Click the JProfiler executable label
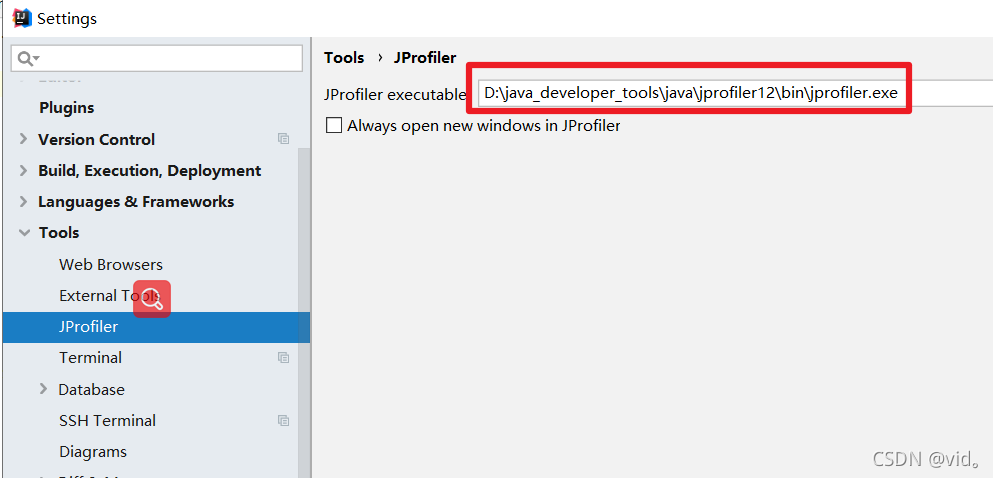 click(395, 94)
